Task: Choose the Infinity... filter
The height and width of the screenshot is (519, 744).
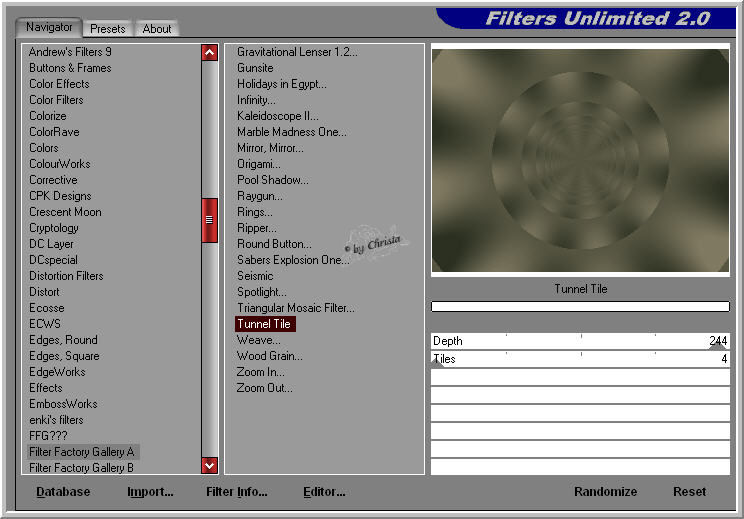Action: click(x=256, y=100)
